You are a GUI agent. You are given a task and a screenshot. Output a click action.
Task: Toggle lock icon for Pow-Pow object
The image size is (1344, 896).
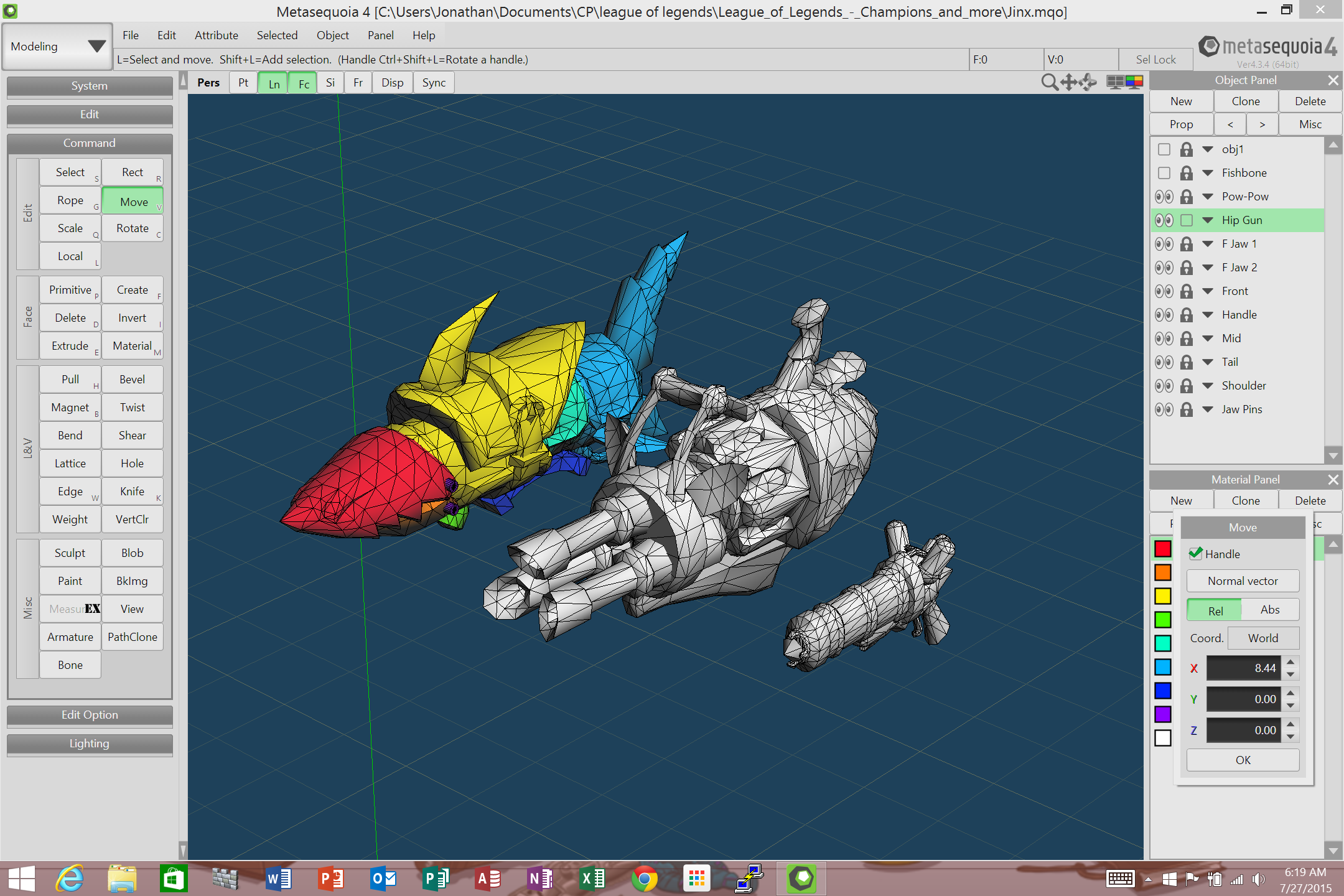coord(1187,197)
